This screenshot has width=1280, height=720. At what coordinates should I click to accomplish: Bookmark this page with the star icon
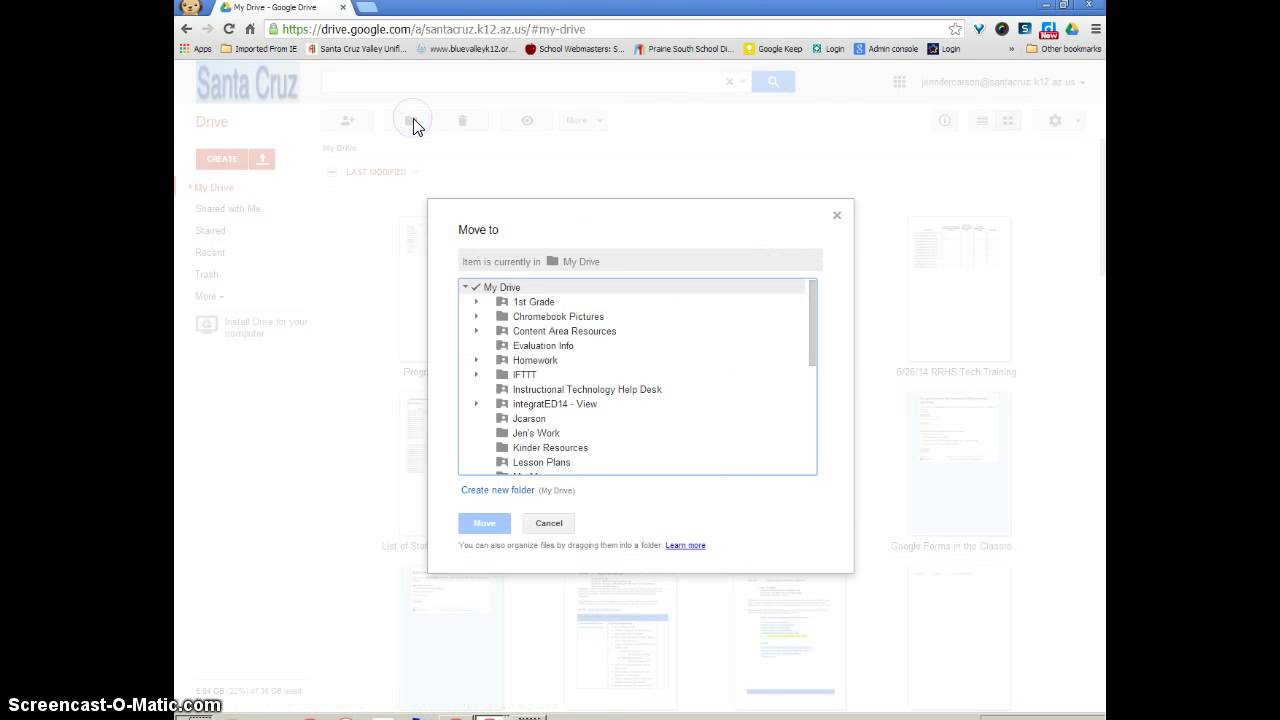click(955, 29)
